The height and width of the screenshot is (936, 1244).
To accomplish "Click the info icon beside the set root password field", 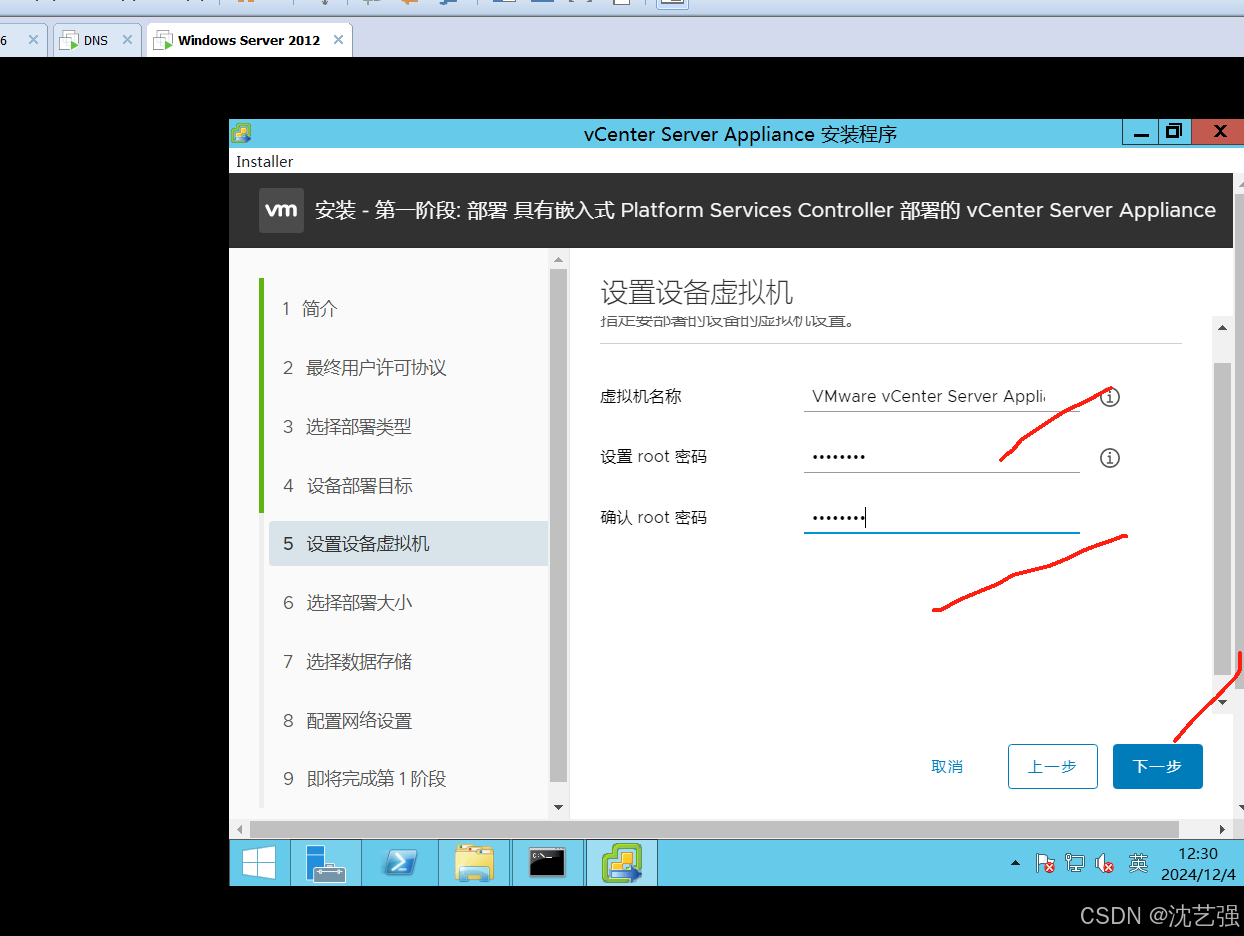I will 1110,458.
